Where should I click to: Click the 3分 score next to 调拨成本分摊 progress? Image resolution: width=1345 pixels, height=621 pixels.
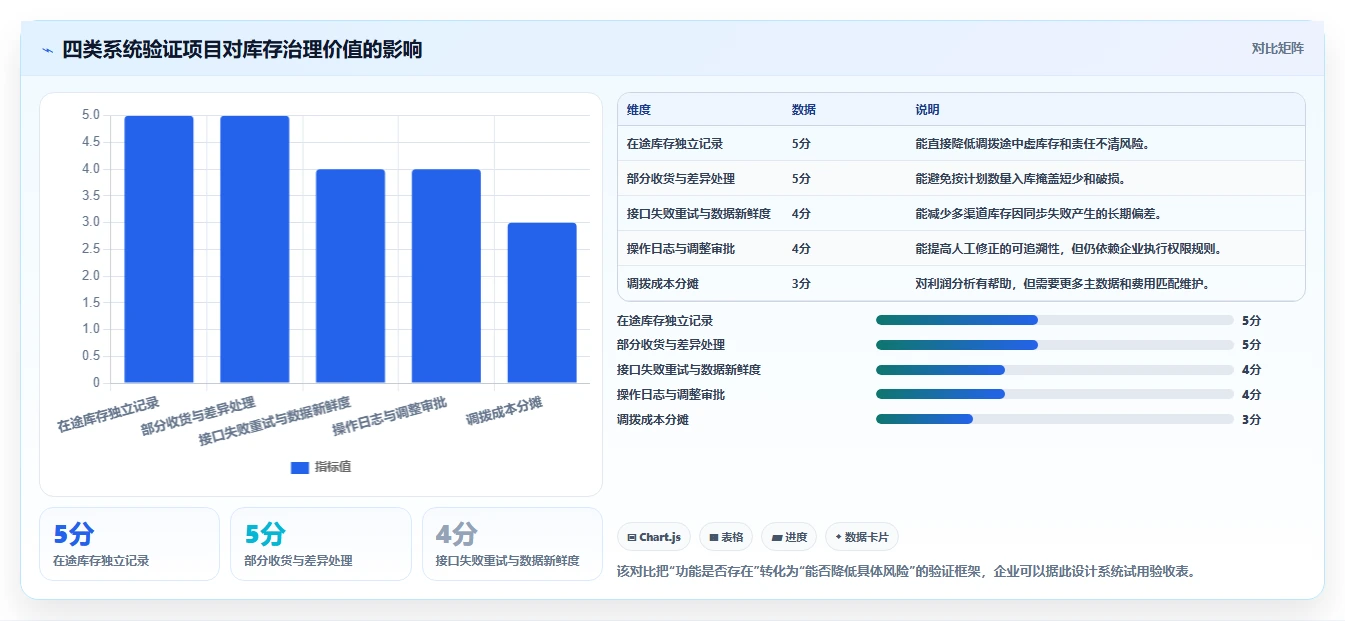coord(1251,420)
